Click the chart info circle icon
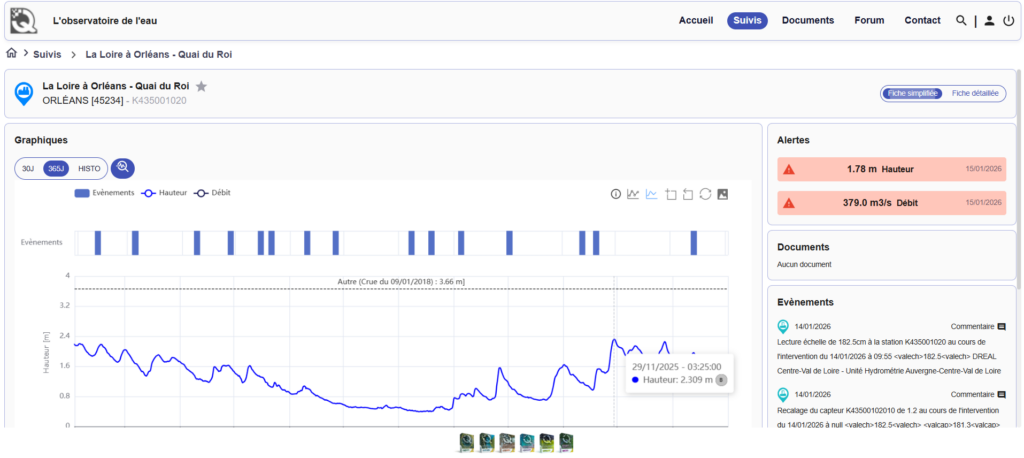Image resolution: width=1024 pixels, height=458 pixels. [616, 194]
